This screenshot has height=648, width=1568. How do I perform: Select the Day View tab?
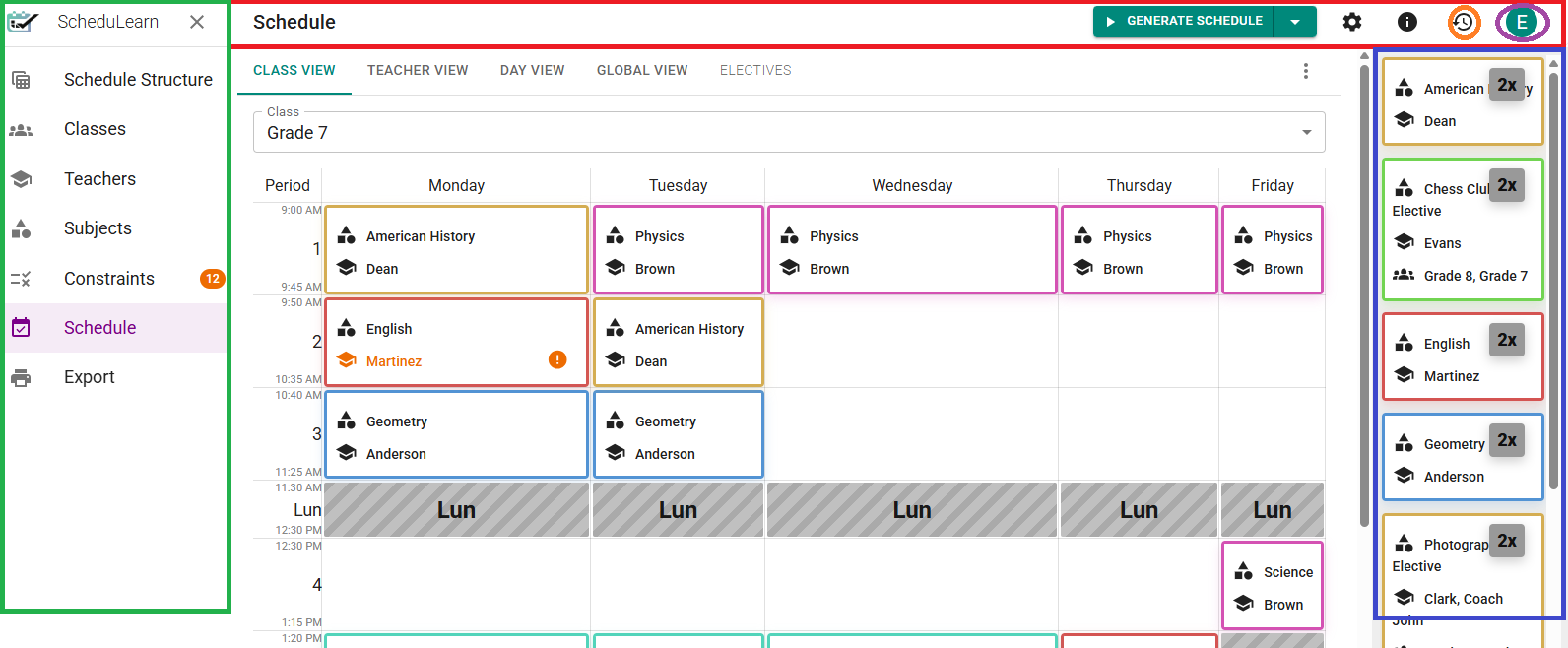tap(532, 71)
